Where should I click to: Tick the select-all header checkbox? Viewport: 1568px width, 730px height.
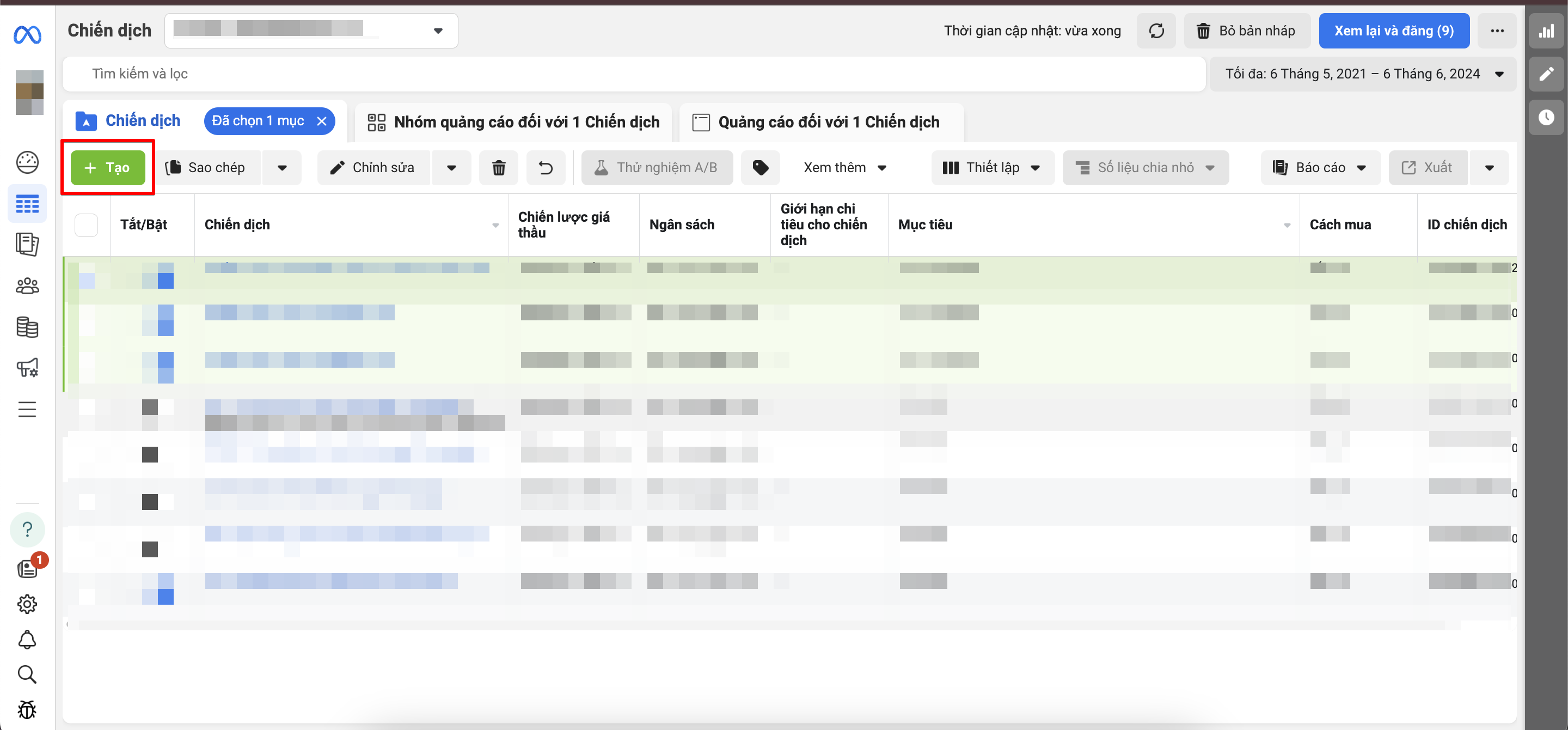(x=86, y=224)
